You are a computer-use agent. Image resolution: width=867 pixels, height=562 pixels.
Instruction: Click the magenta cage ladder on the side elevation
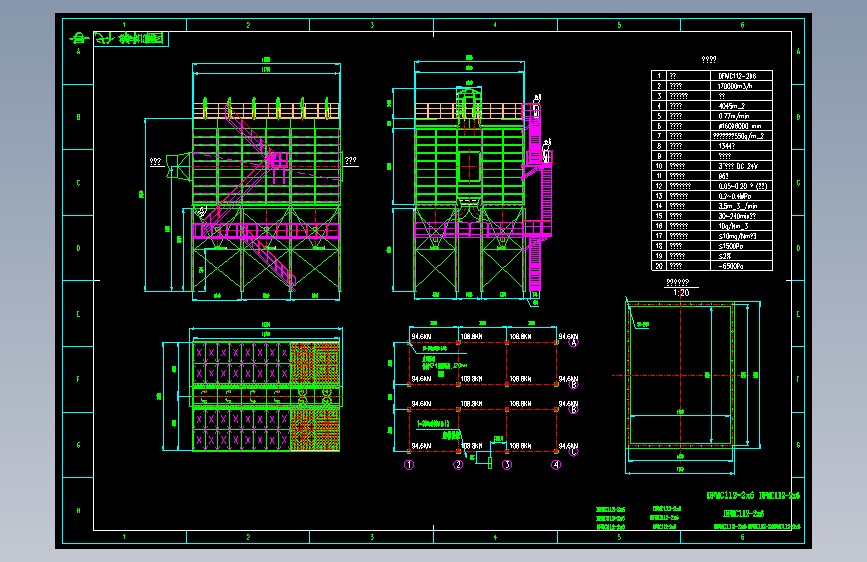[535, 199]
